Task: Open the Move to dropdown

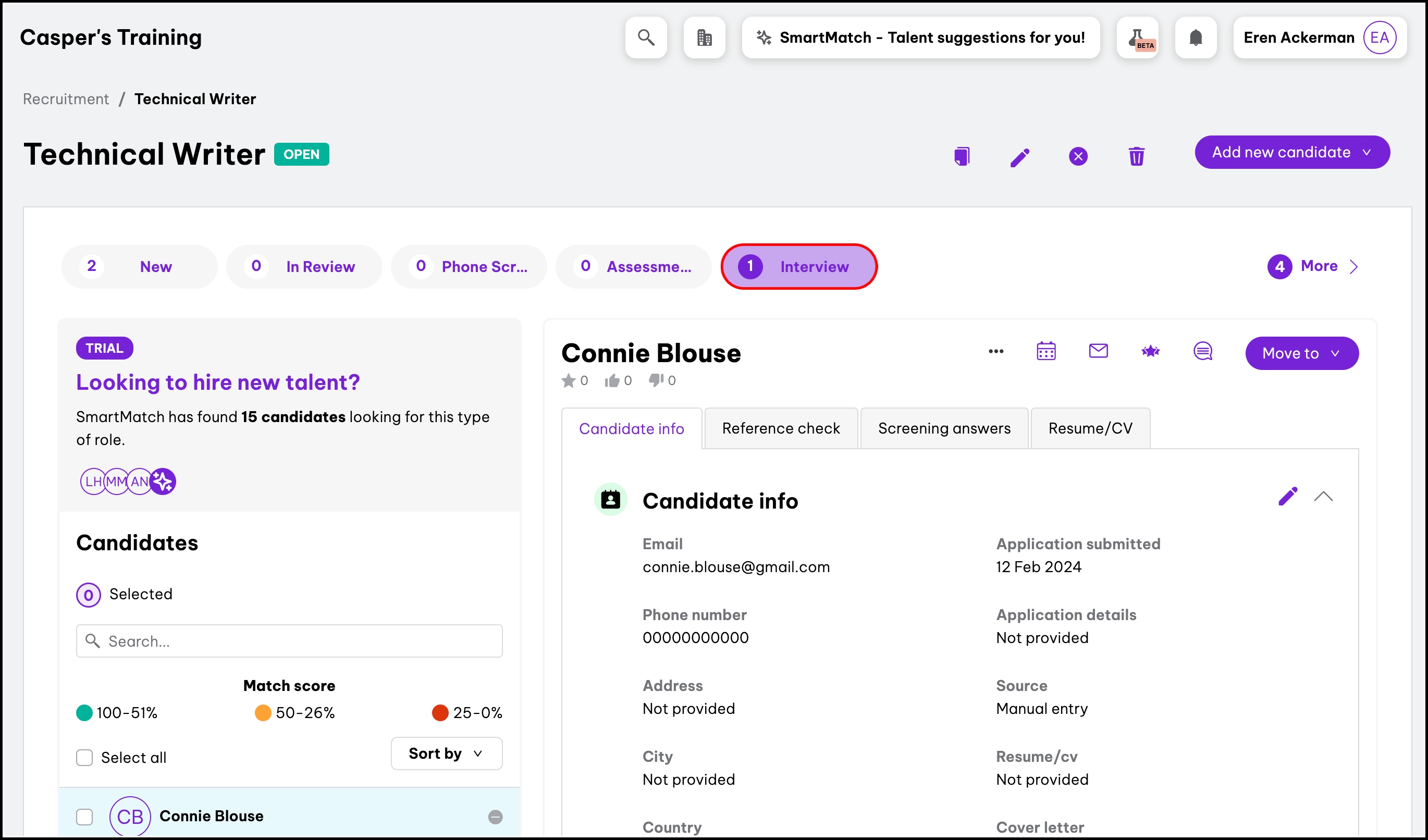Action: [1301, 353]
